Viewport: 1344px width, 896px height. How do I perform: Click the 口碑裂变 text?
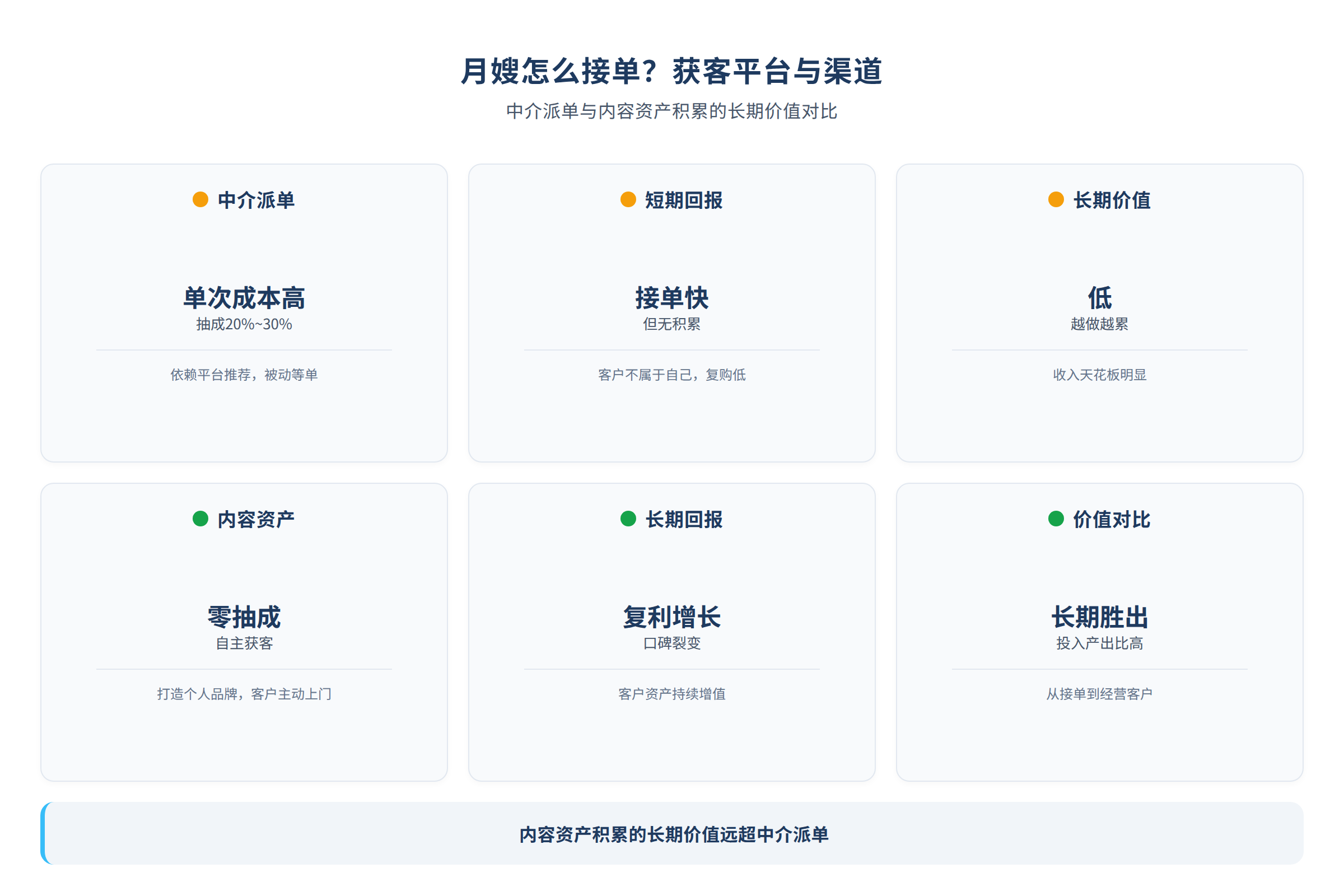point(672,643)
